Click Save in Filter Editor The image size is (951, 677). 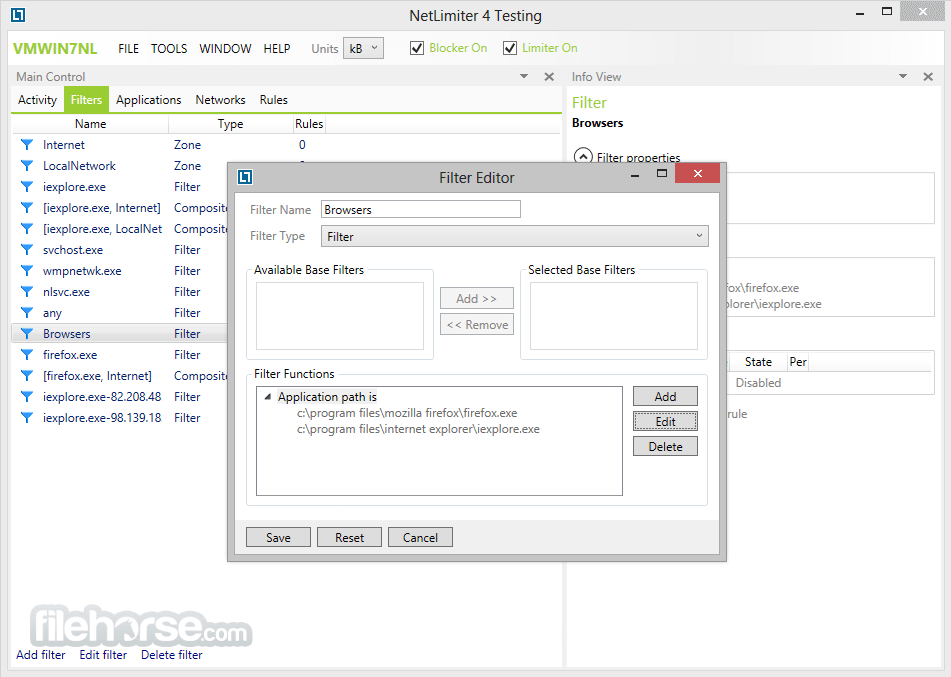tap(278, 537)
